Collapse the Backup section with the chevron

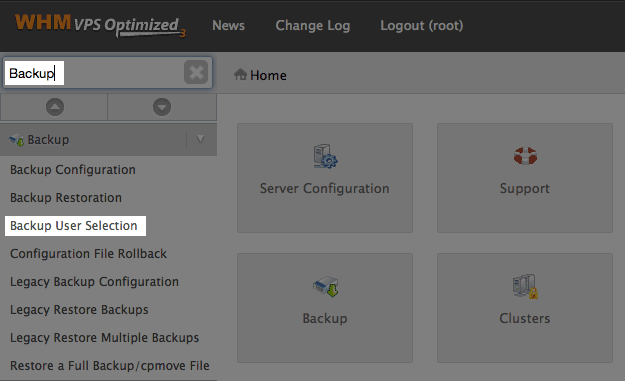[x=200, y=139]
